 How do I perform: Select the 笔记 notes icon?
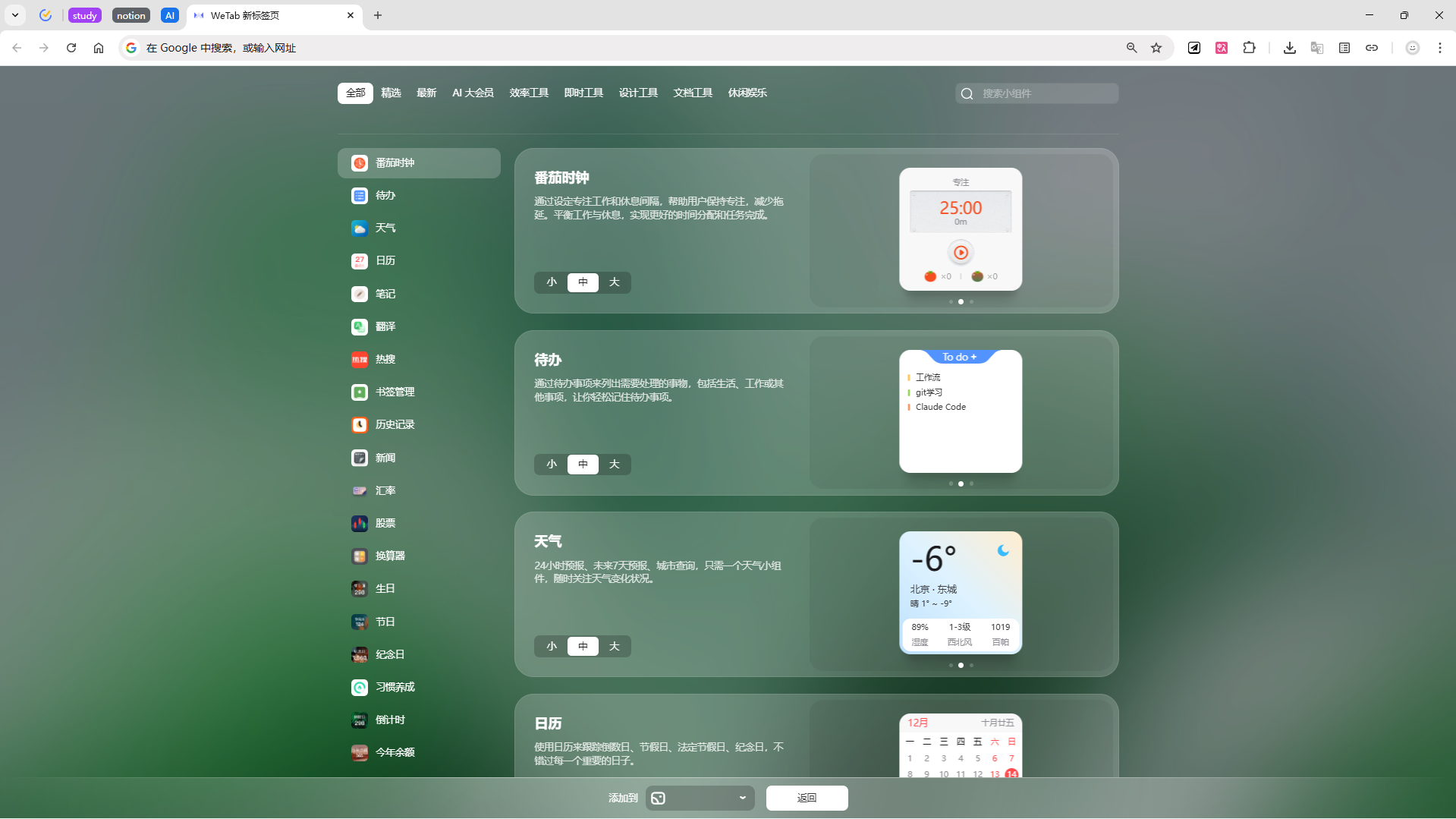(x=360, y=294)
